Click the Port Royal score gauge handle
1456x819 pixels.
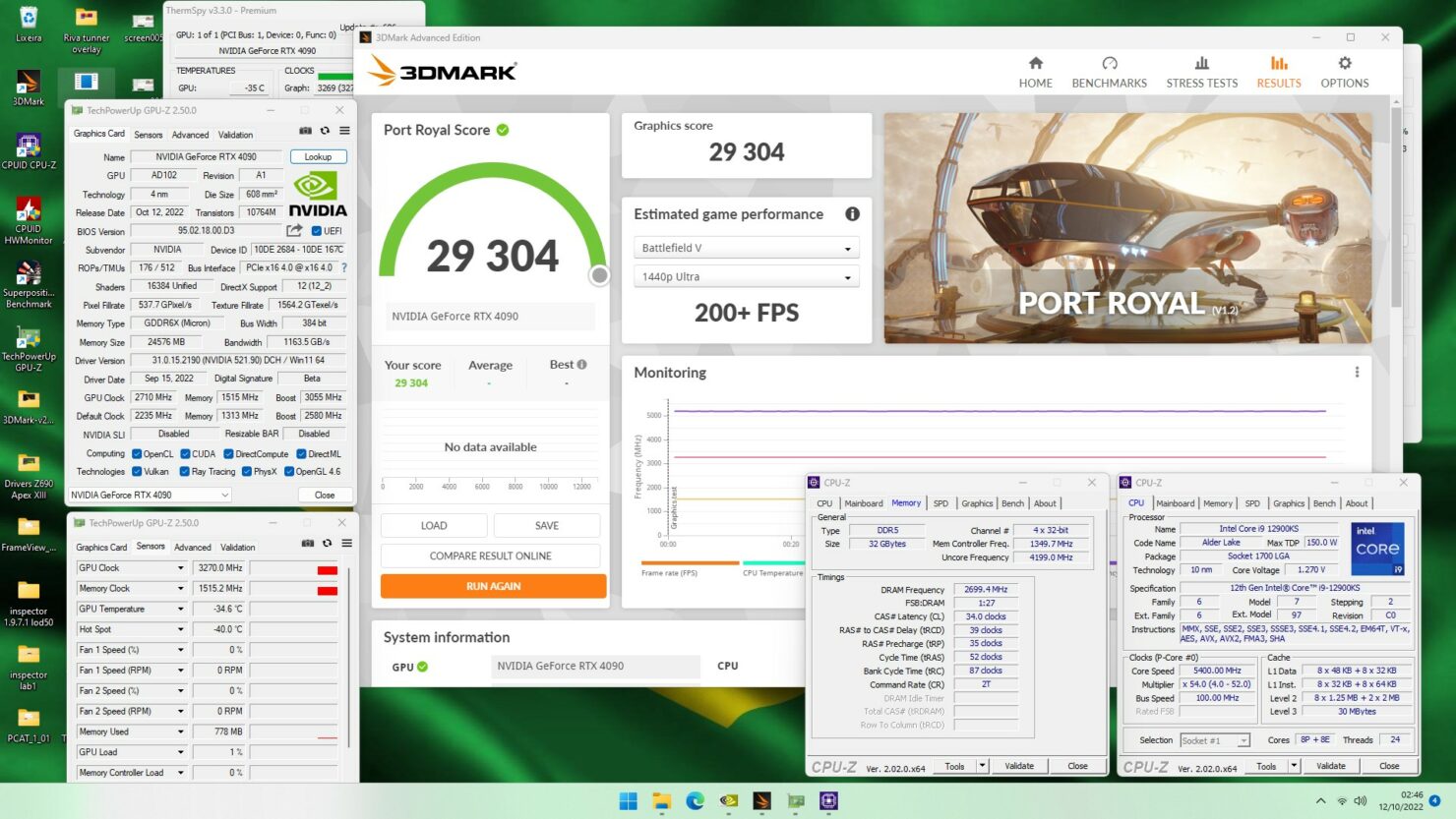point(599,275)
